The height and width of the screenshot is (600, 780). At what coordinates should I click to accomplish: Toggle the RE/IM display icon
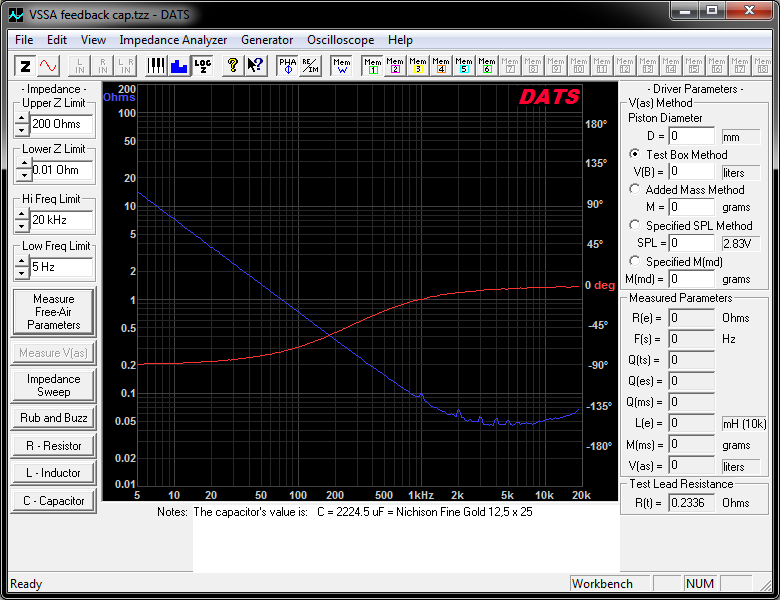[x=310, y=65]
